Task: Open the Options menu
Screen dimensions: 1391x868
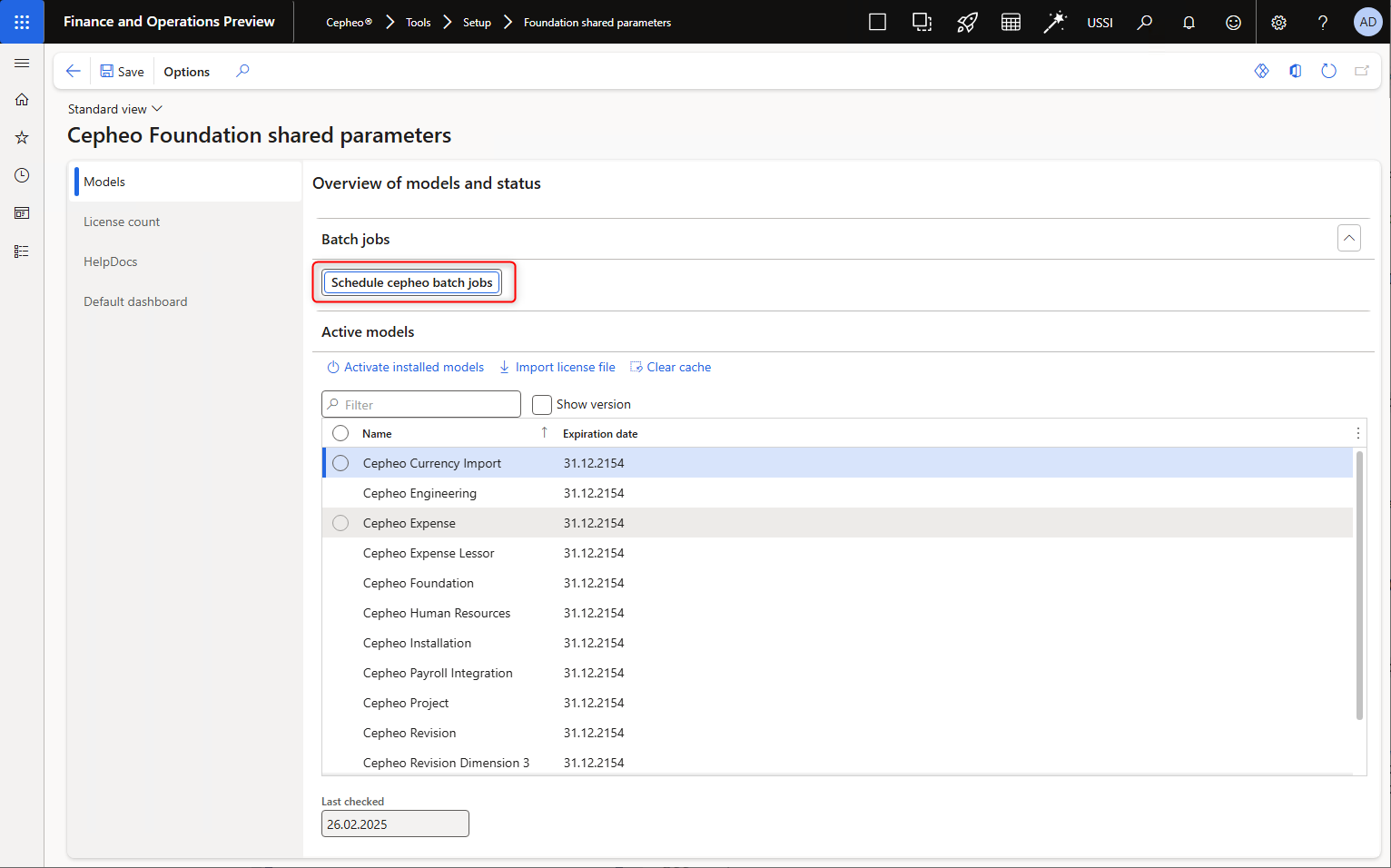Action: coord(186,72)
